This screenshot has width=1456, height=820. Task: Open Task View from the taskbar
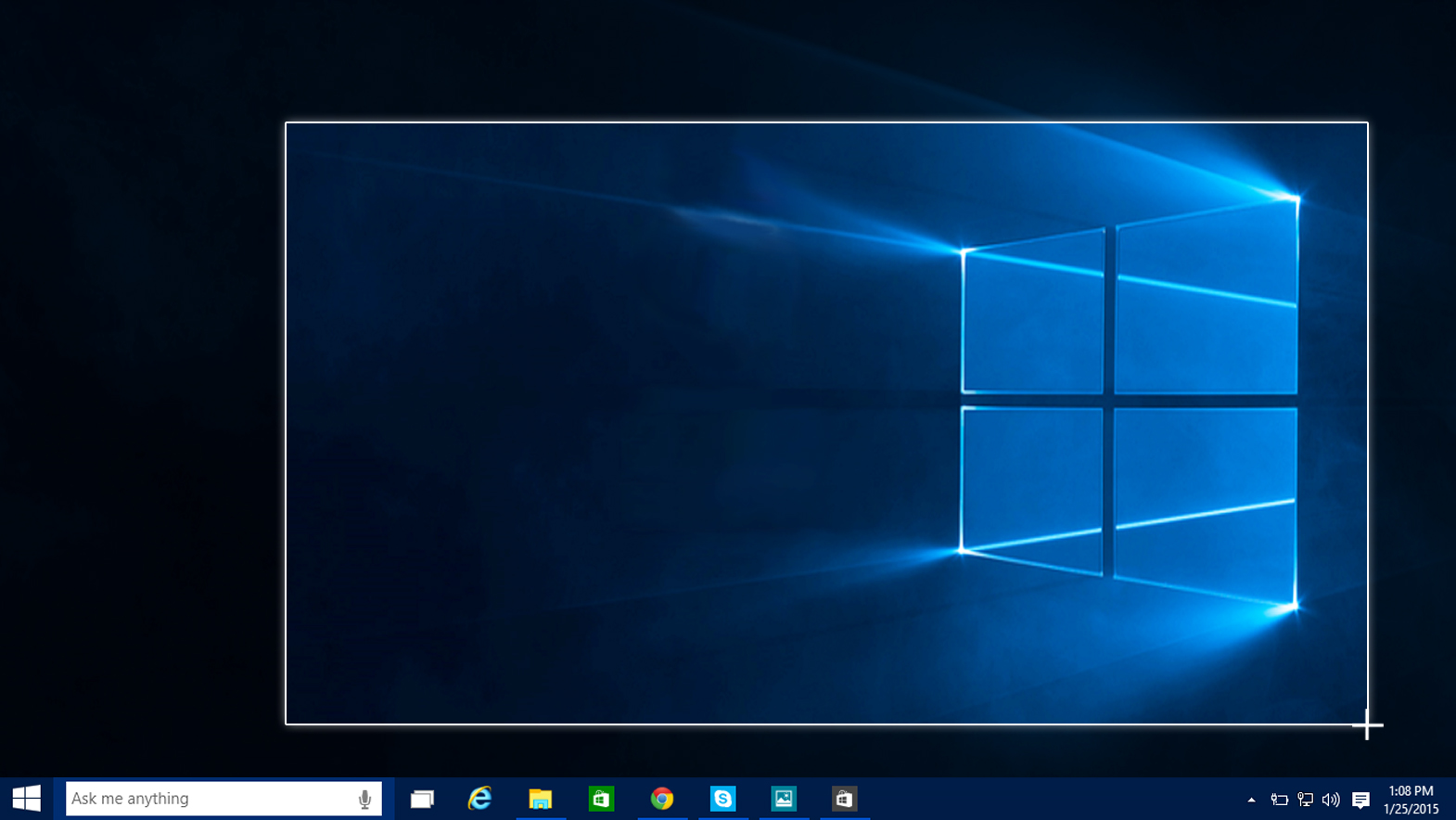(422, 799)
